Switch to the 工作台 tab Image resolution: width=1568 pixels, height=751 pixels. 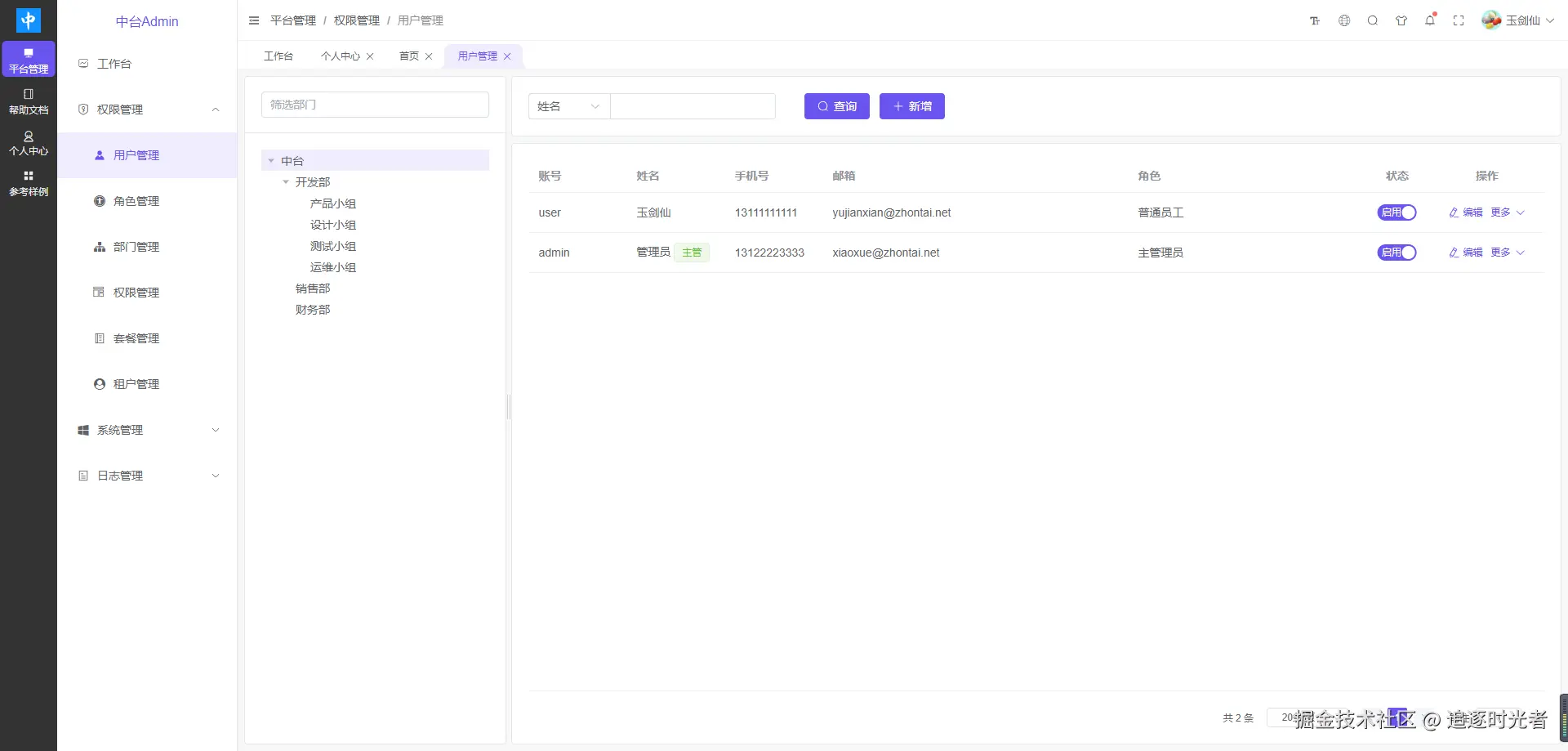point(278,56)
